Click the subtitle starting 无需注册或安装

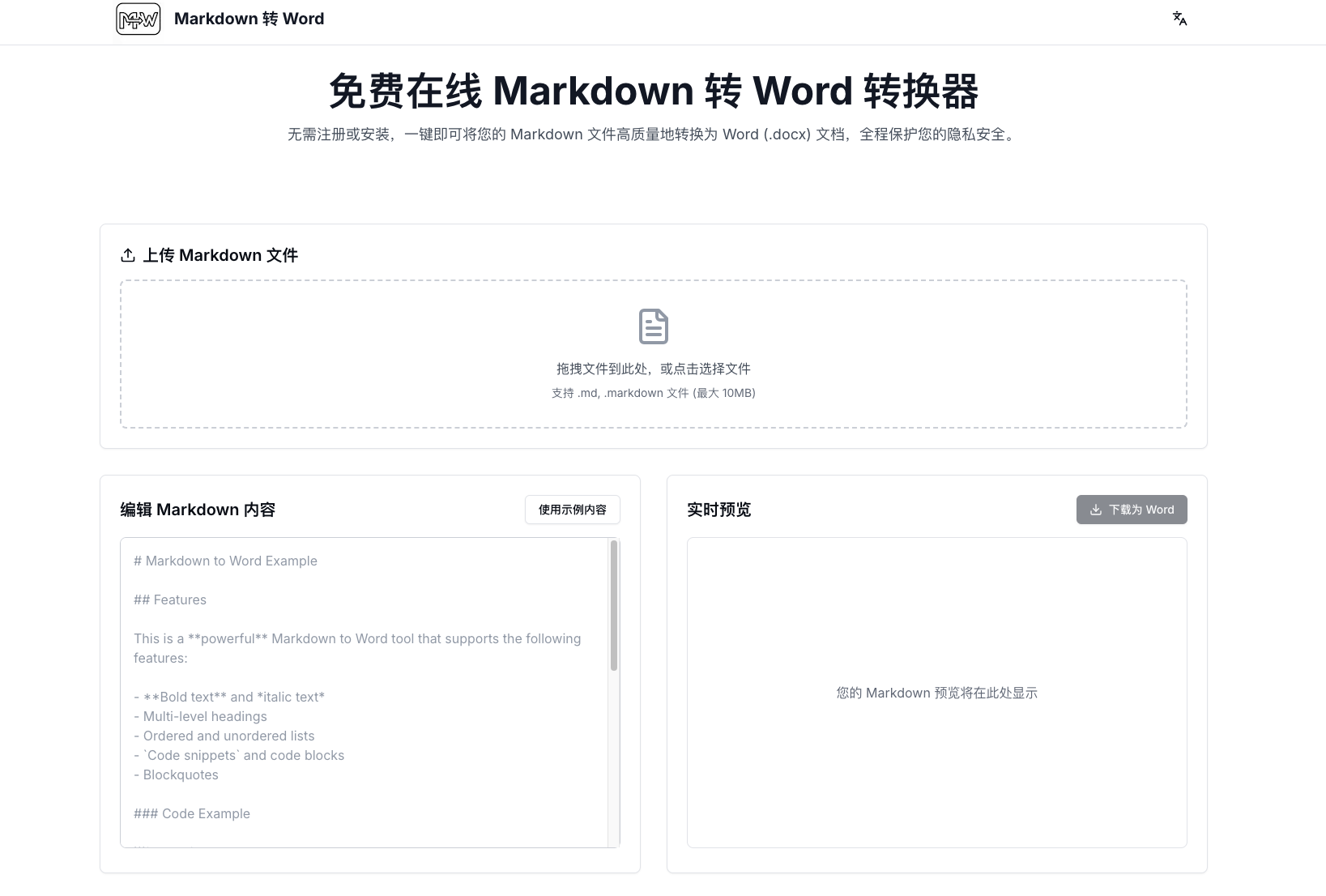click(654, 134)
